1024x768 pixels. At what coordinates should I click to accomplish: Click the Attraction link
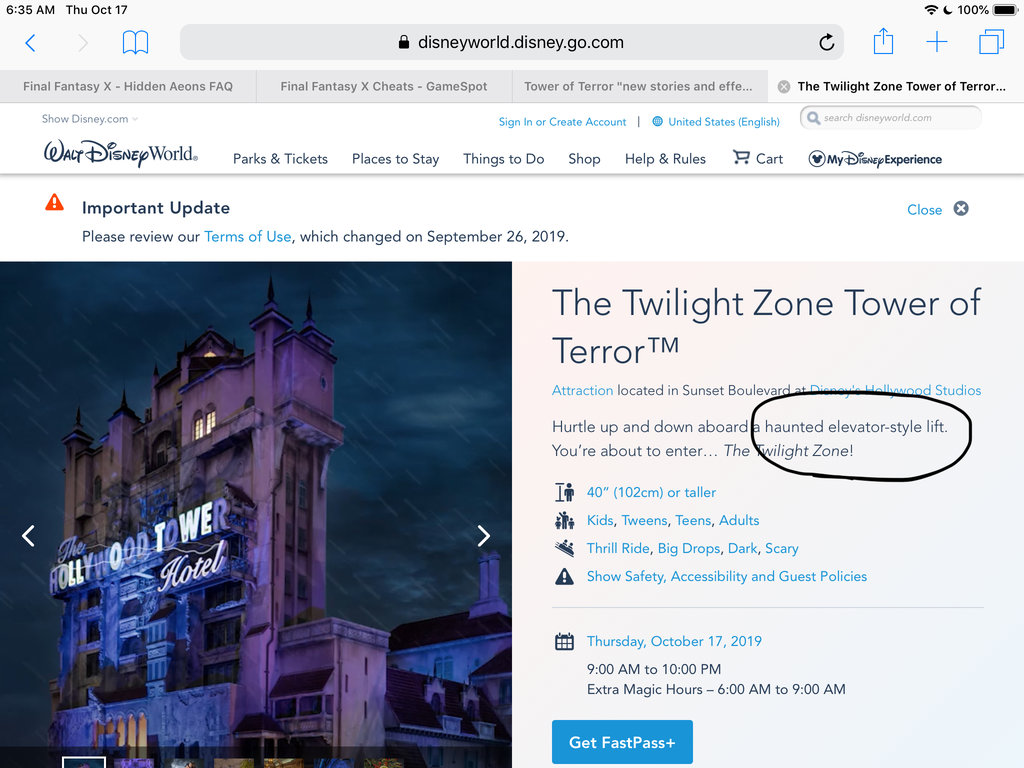[x=582, y=391]
